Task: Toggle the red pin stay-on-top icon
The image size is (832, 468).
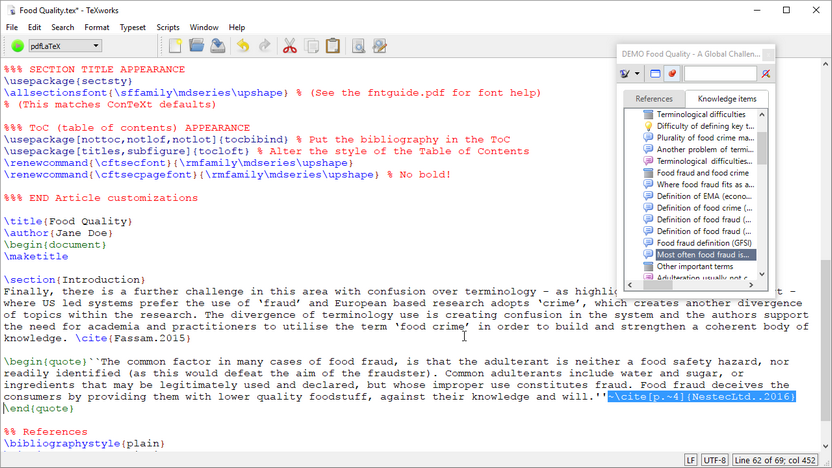Action: 672,74
